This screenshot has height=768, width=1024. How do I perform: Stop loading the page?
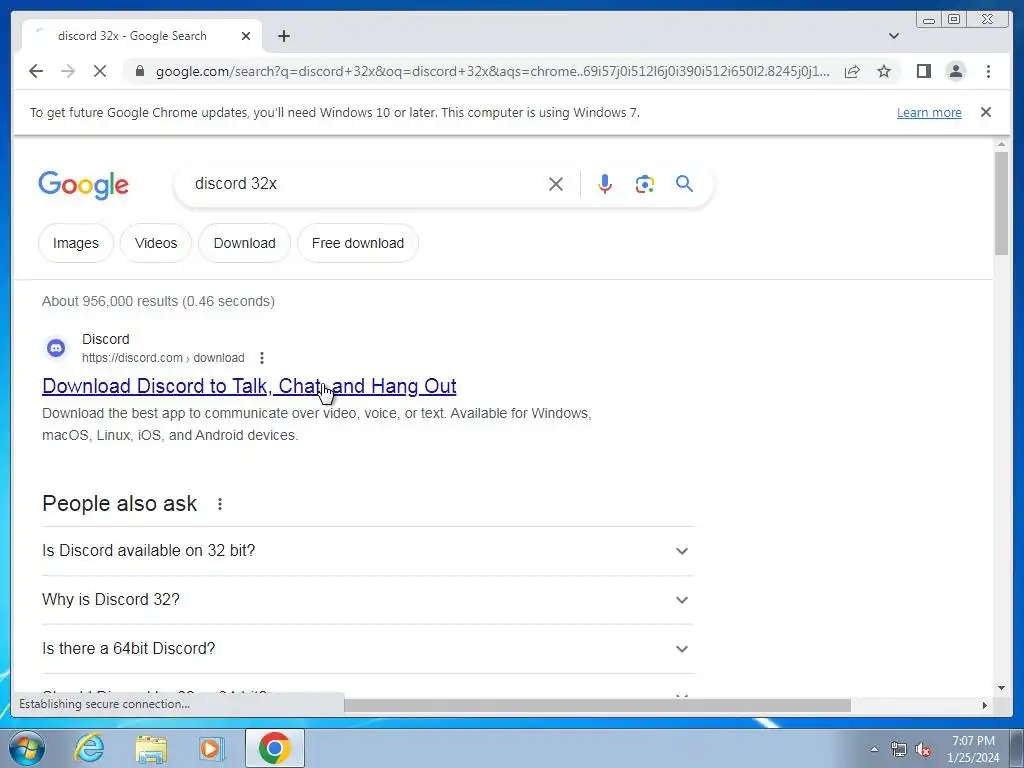point(100,71)
